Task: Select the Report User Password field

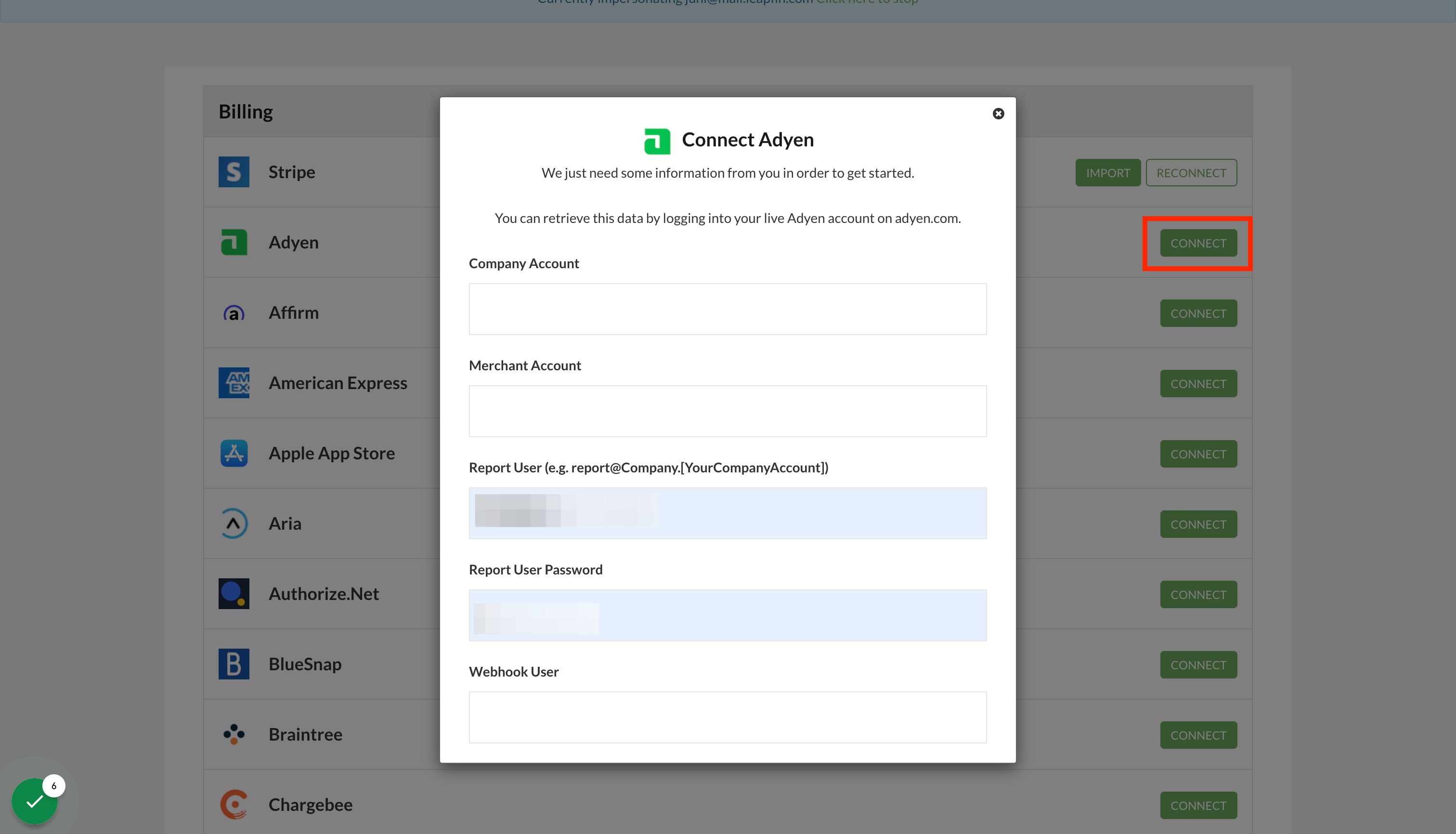Action: (728, 615)
